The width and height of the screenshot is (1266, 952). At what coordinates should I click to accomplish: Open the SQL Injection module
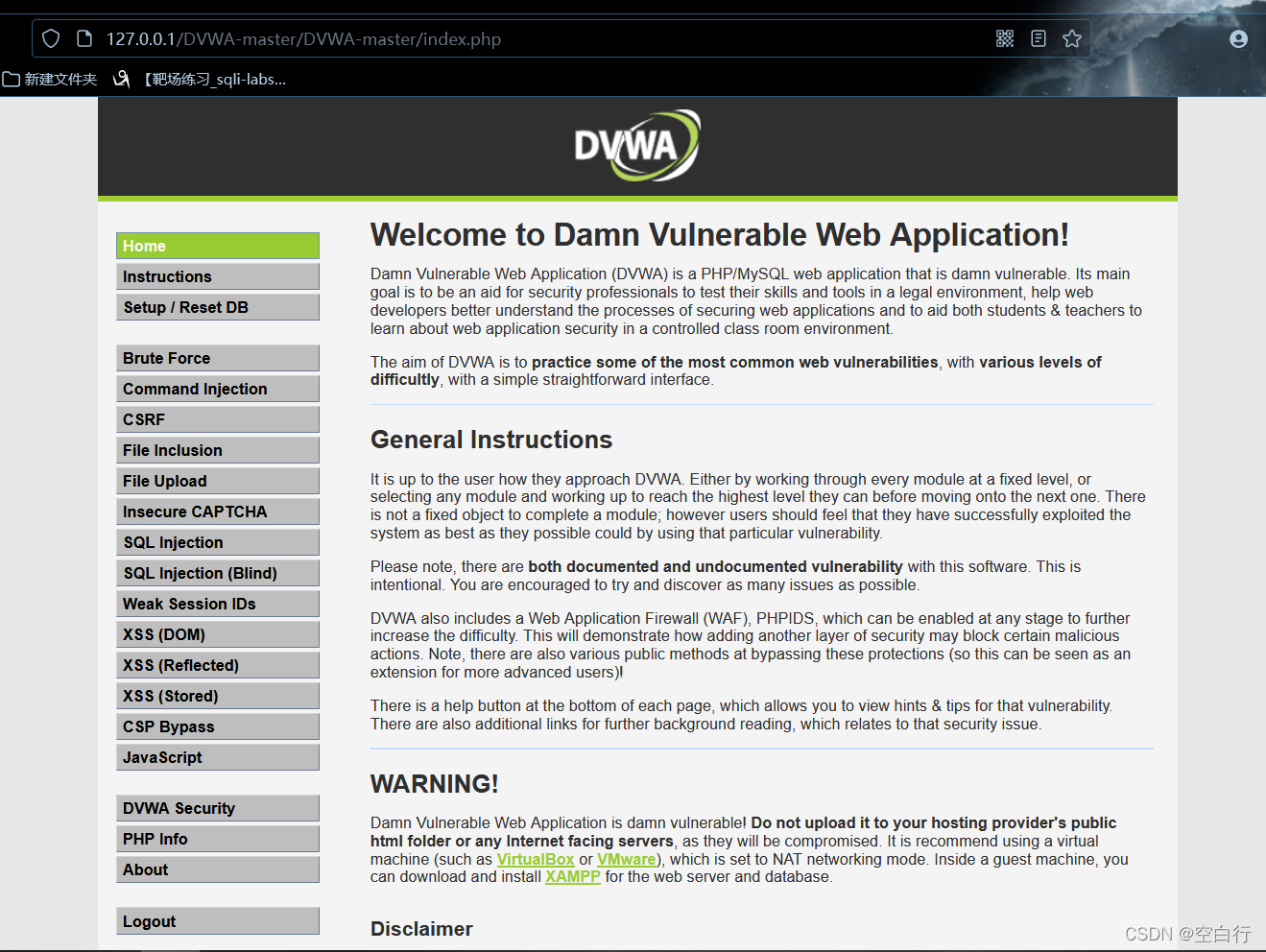(218, 542)
